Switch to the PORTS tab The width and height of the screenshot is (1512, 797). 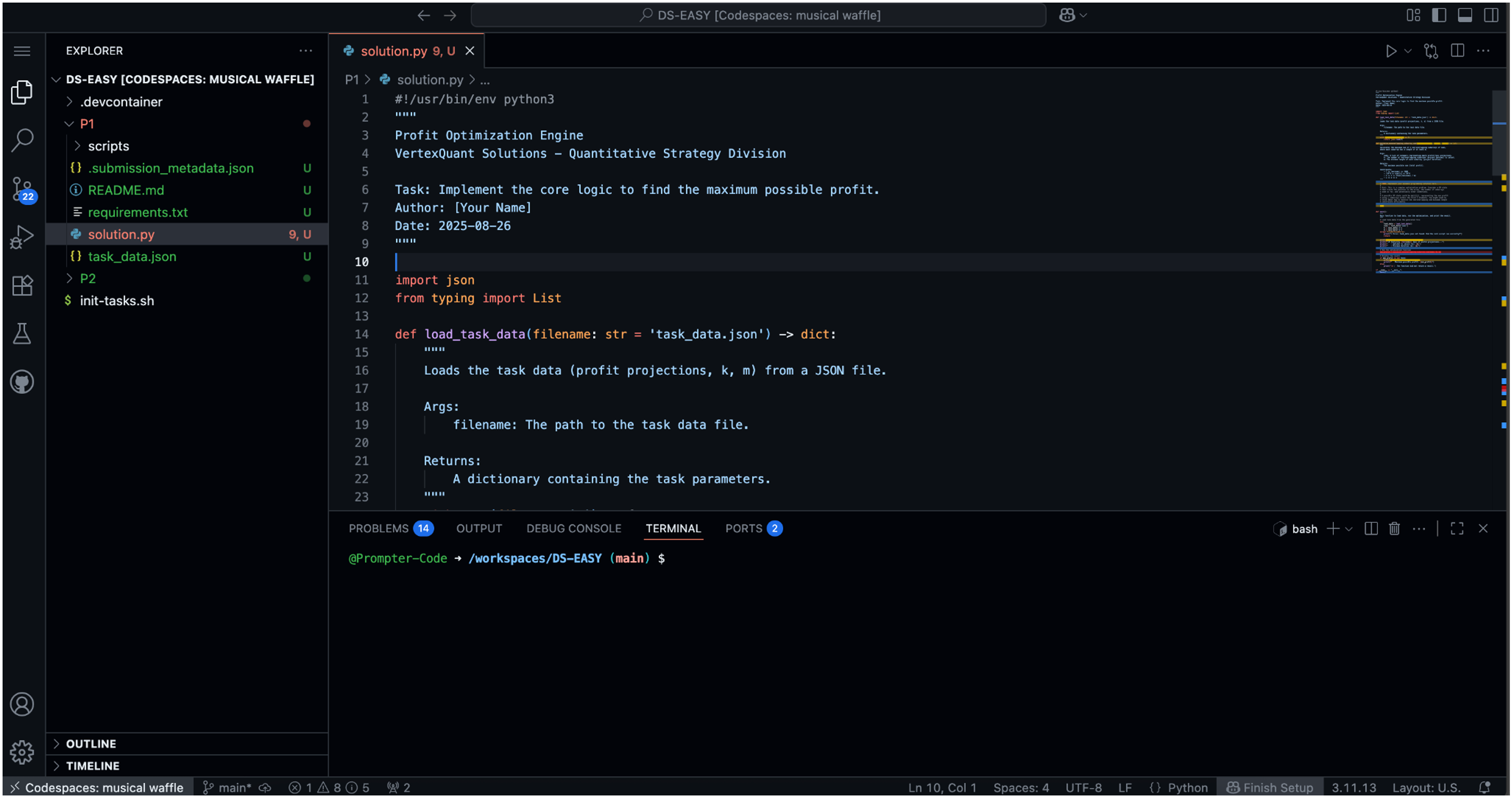click(743, 528)
